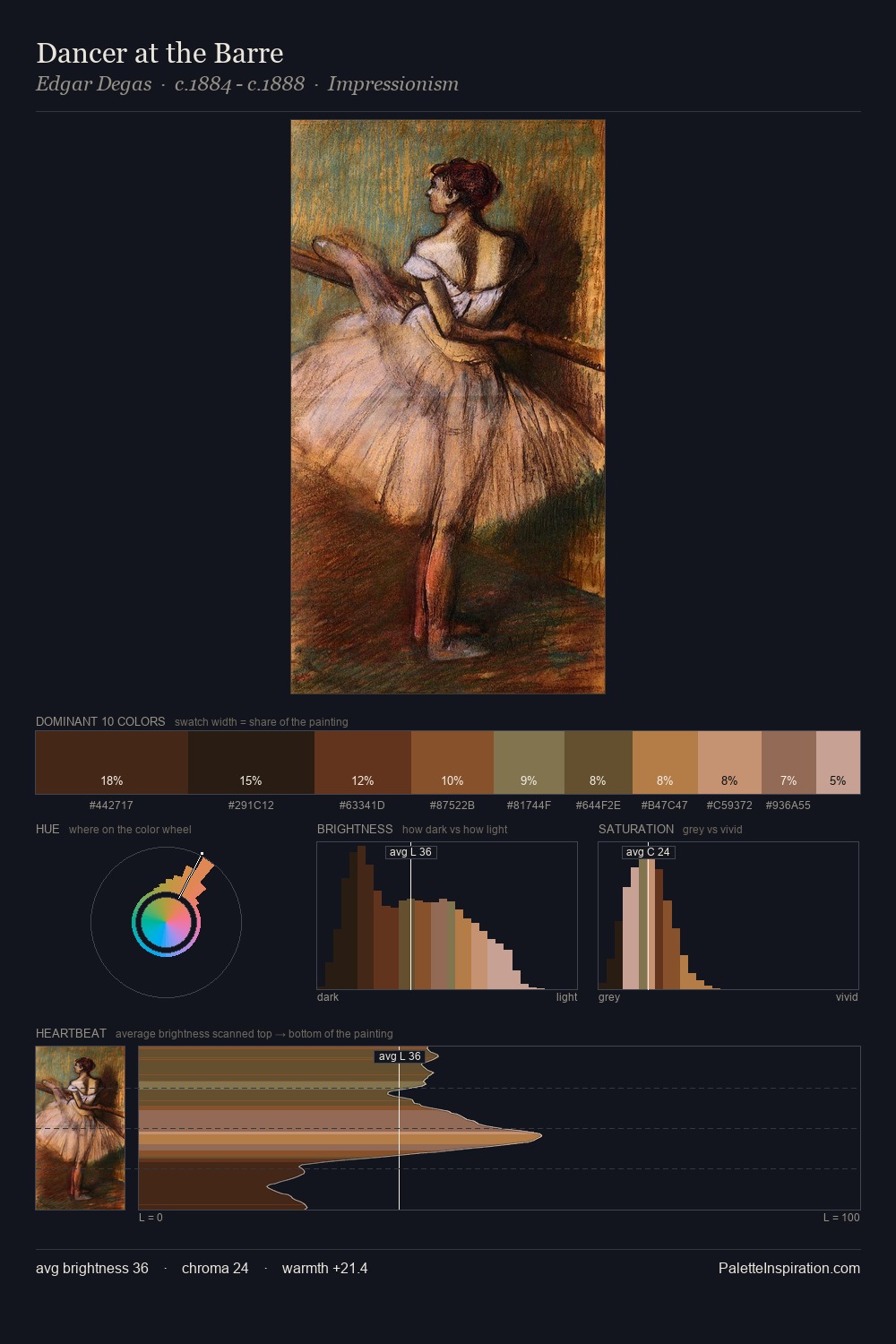This screenshot has width=896, height=1344.
Task: Click the SATURATION section heading
Action: (x=636, y=829)
